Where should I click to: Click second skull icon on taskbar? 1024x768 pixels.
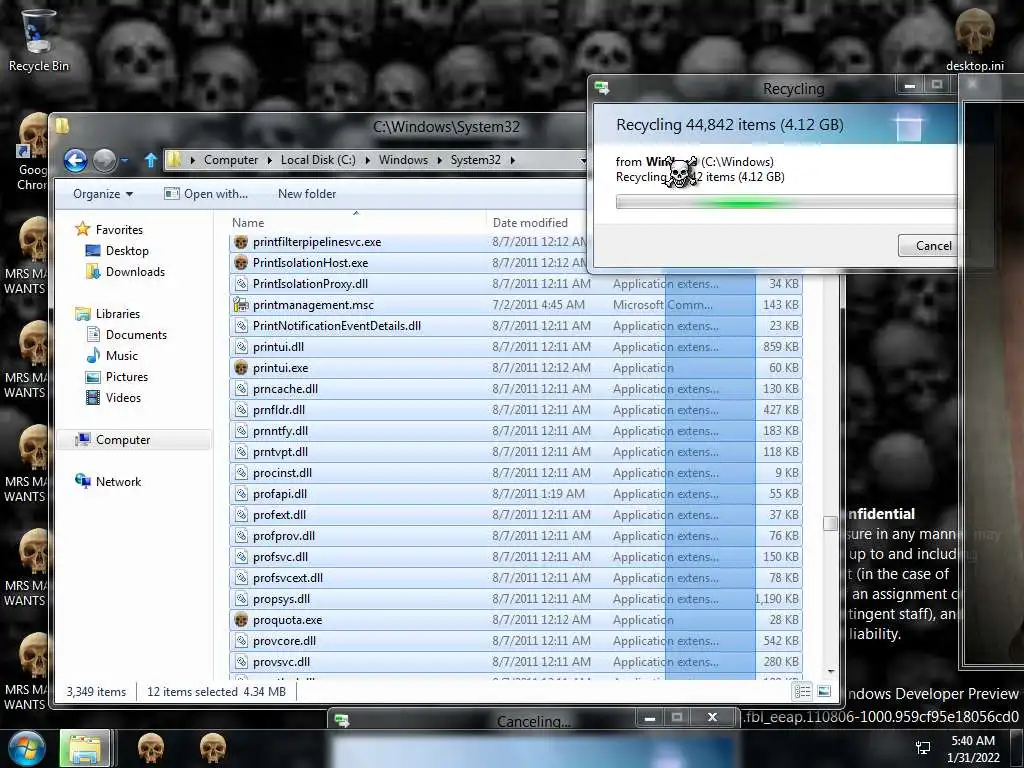click(x=212, y=748)
